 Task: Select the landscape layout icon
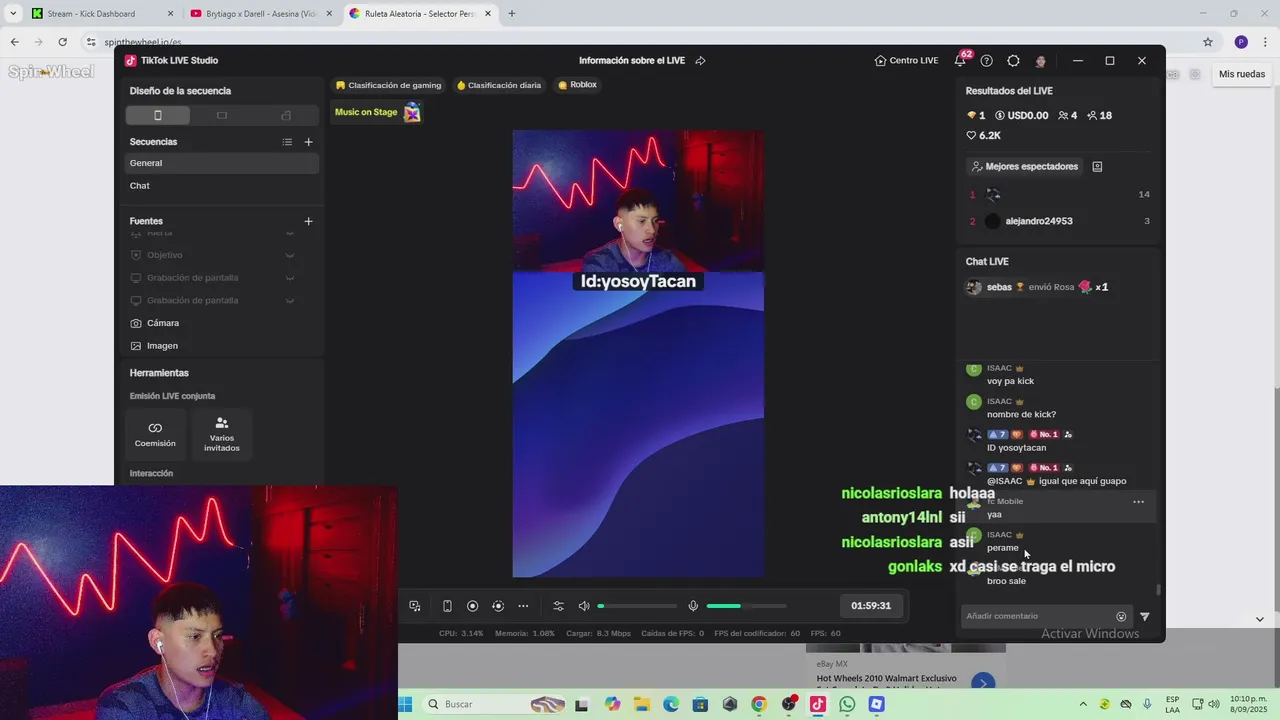(x=222, y=115)
